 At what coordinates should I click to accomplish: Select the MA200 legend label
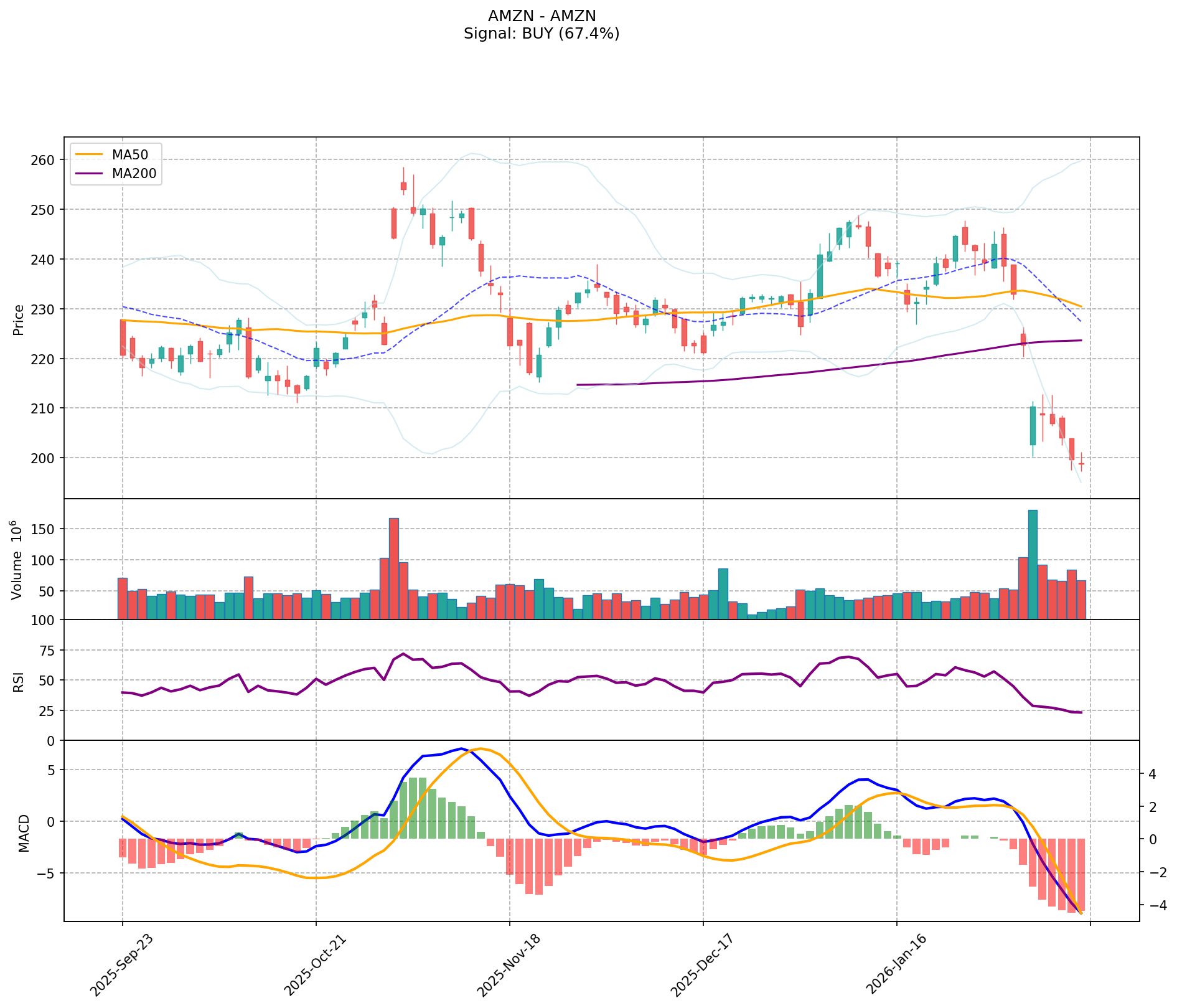click(x=134, y=174)
